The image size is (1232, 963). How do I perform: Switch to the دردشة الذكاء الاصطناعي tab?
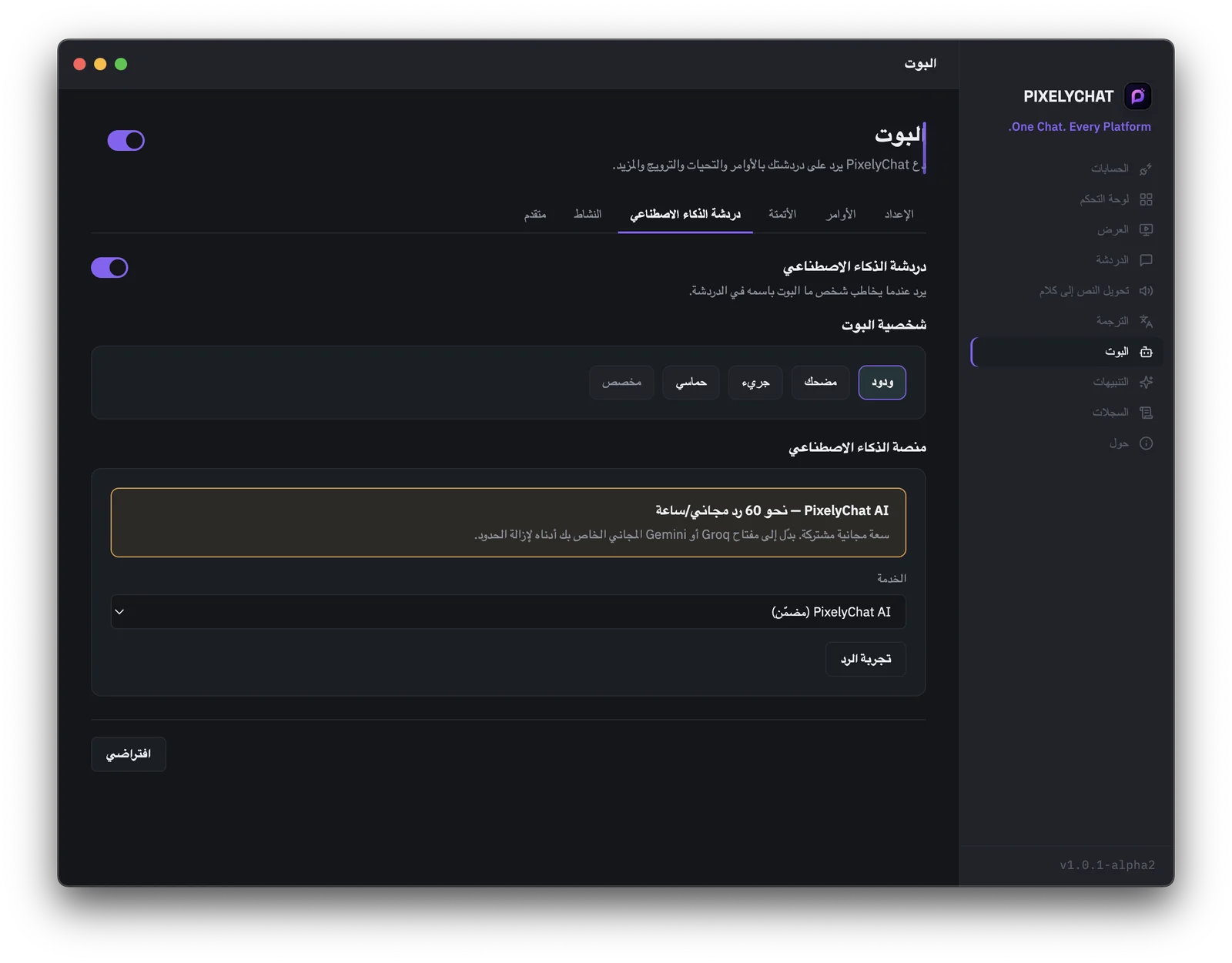(685, 214)
